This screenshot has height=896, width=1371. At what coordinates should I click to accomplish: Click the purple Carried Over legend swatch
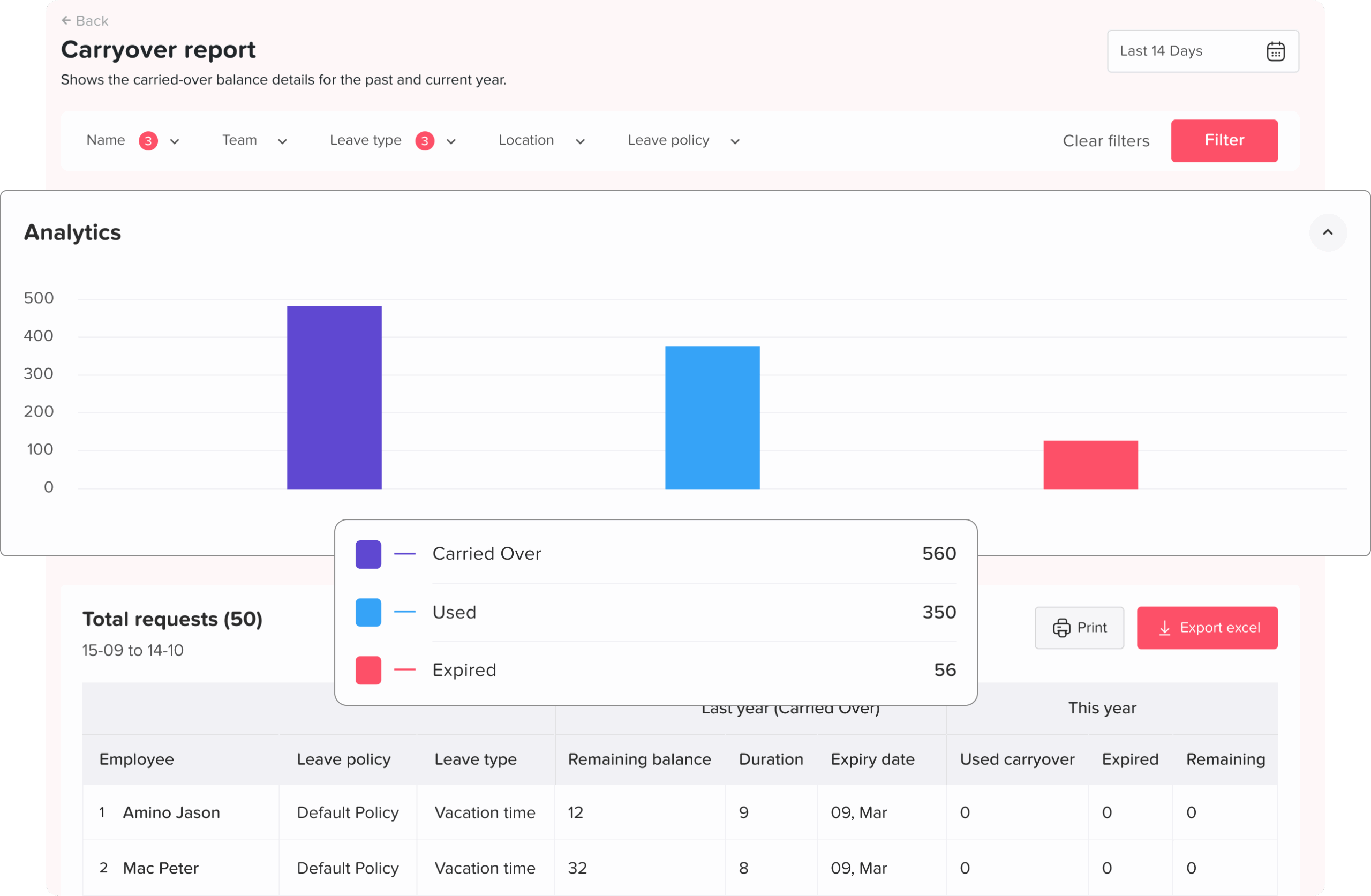coord(368,554)
